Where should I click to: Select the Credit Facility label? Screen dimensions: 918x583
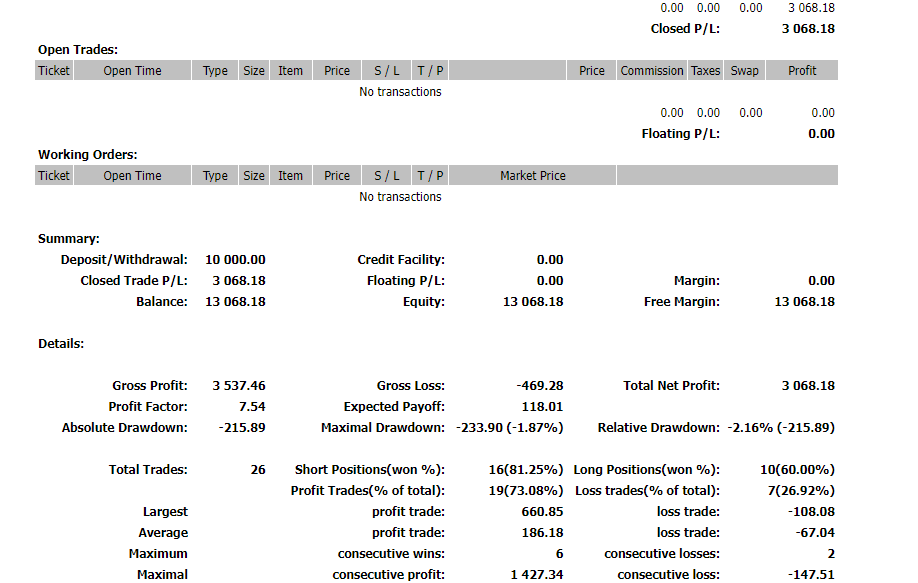pyautogui.click(x=401, y=260)
